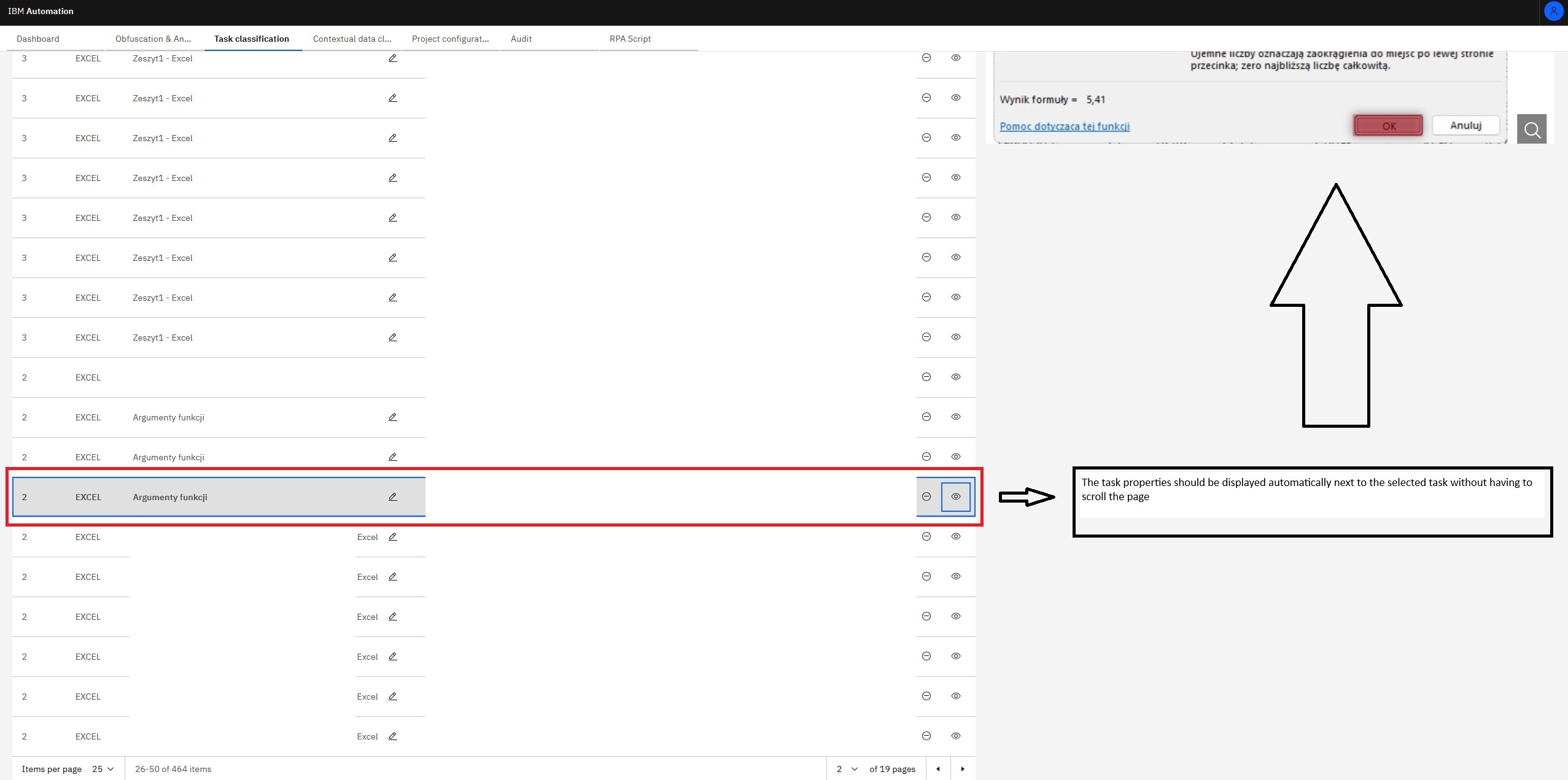Click the user profile avatar icon
Screen dimensions: 1568x780
(x=1553, y=11)
